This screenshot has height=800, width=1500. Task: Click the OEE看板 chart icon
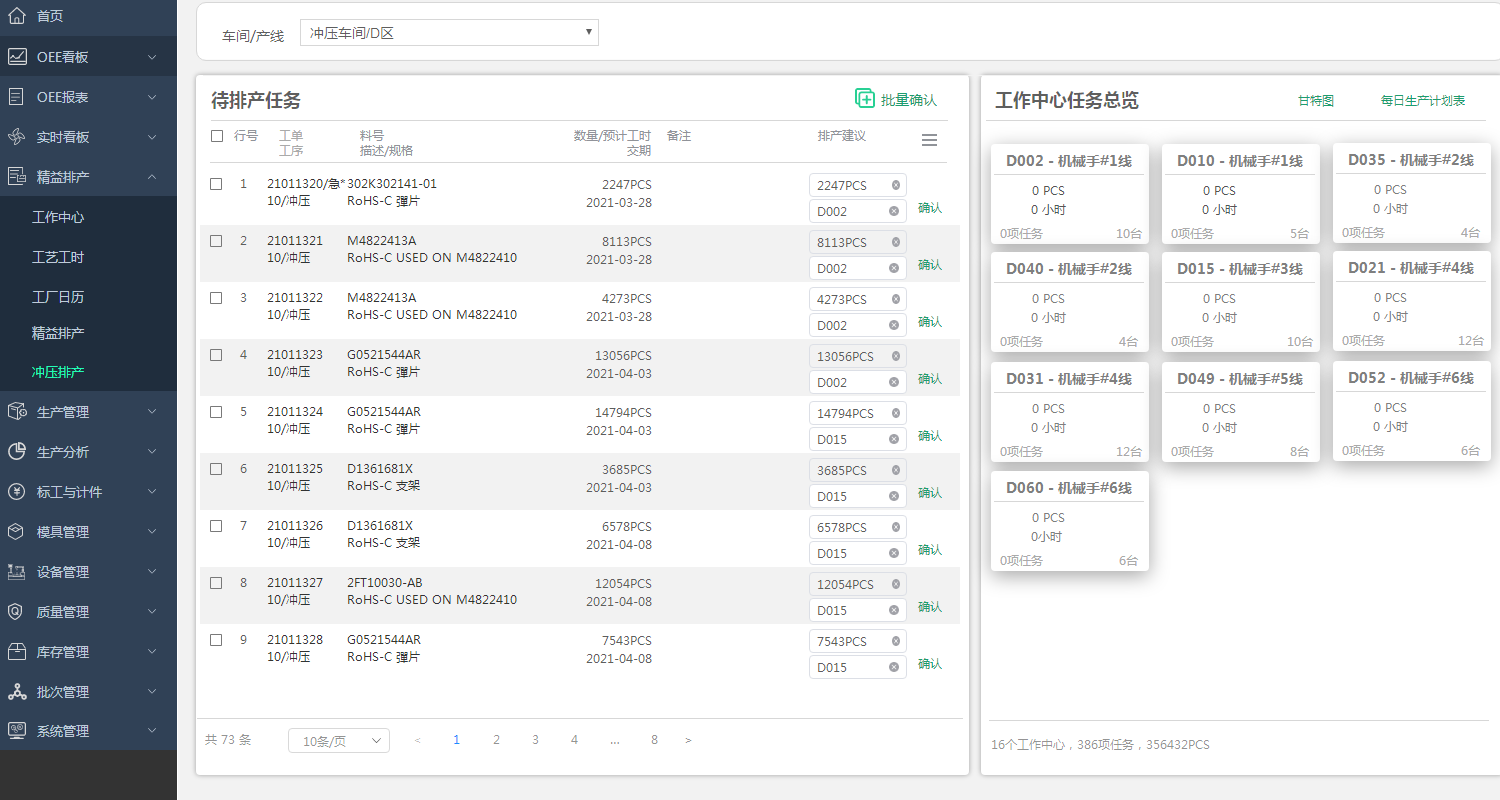(x=17, y=57)
